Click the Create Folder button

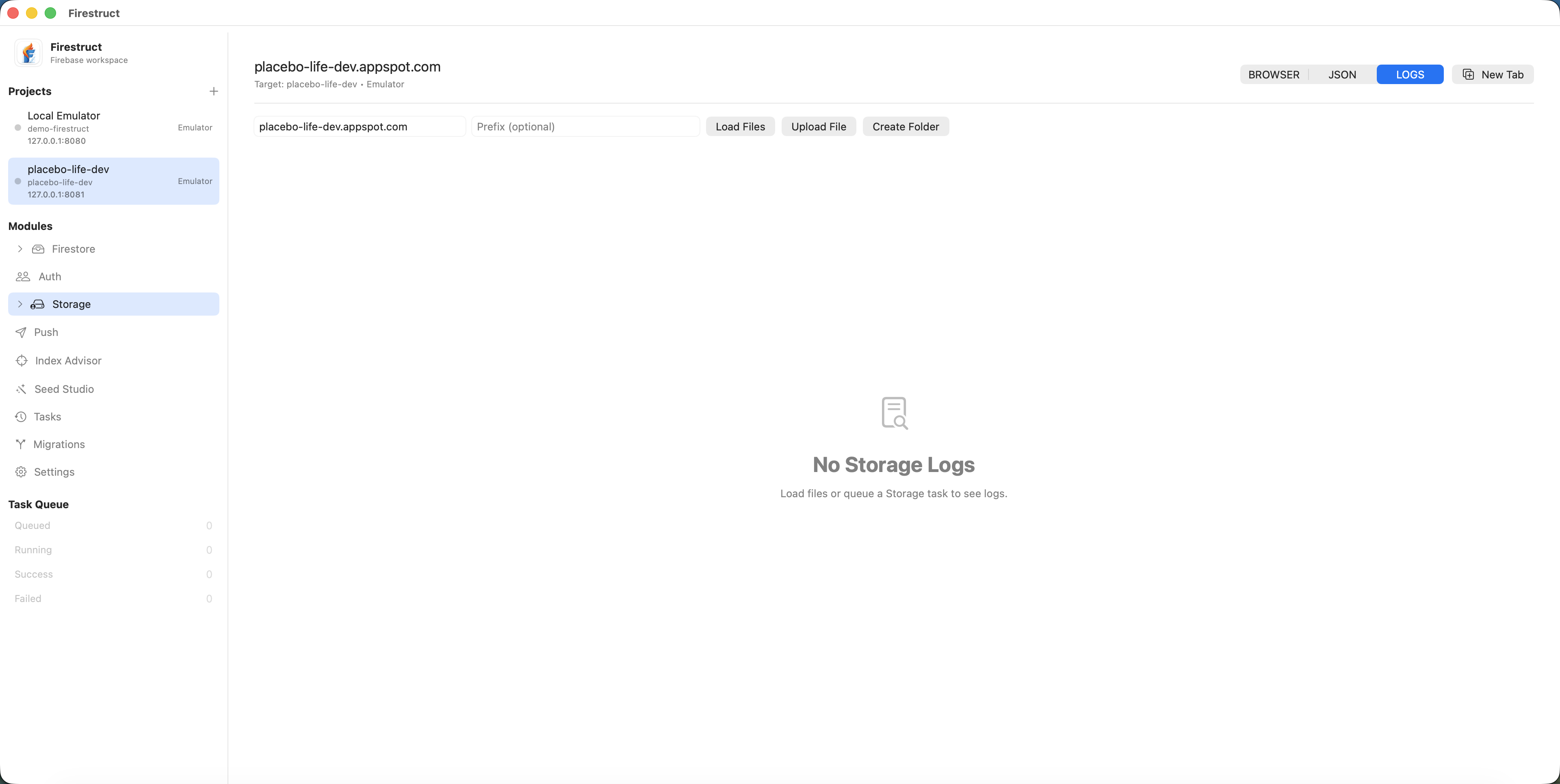pyautogui.click(x=906, y=126)
